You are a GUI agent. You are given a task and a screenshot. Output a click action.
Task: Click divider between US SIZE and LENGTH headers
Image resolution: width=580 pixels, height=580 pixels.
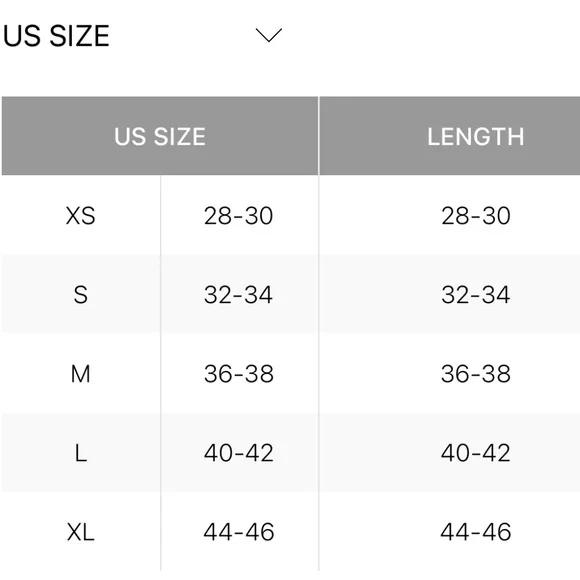pos(319,136)
